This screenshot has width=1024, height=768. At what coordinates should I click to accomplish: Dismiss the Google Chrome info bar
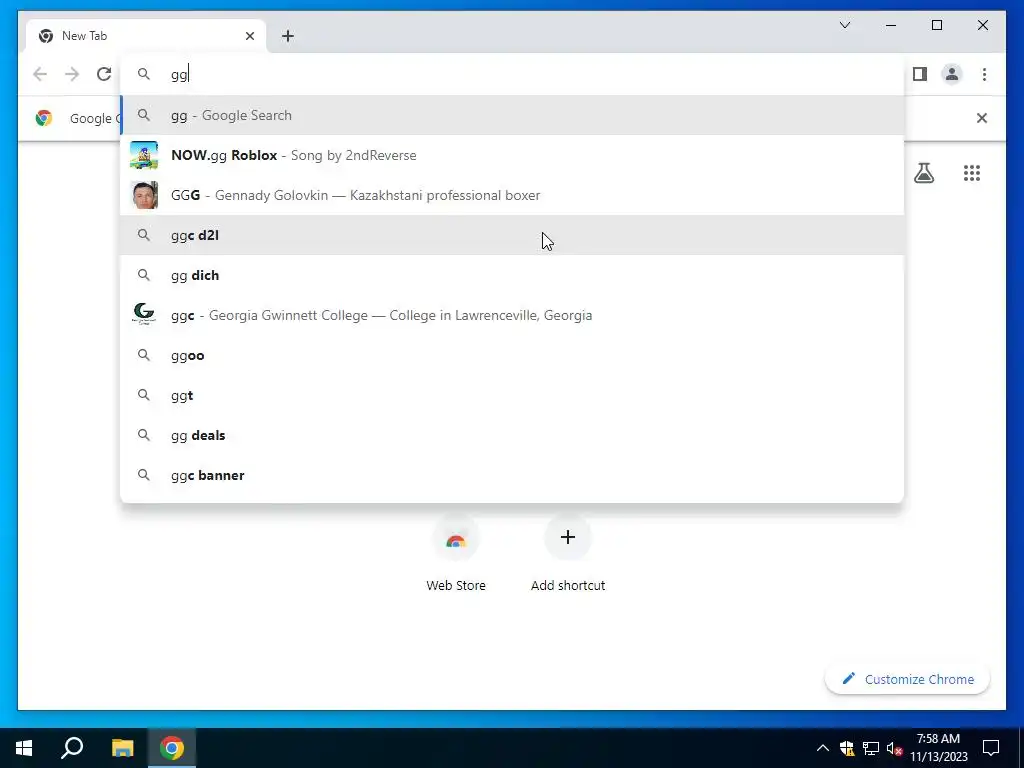(982, 118)
